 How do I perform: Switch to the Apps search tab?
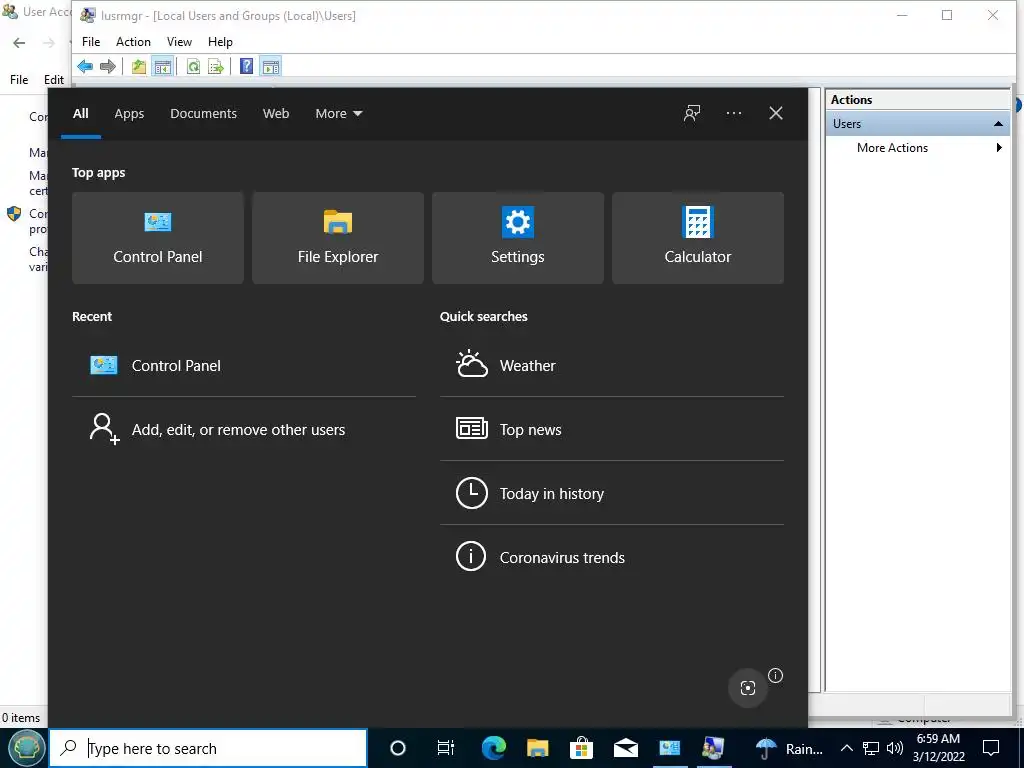point(129,114)
